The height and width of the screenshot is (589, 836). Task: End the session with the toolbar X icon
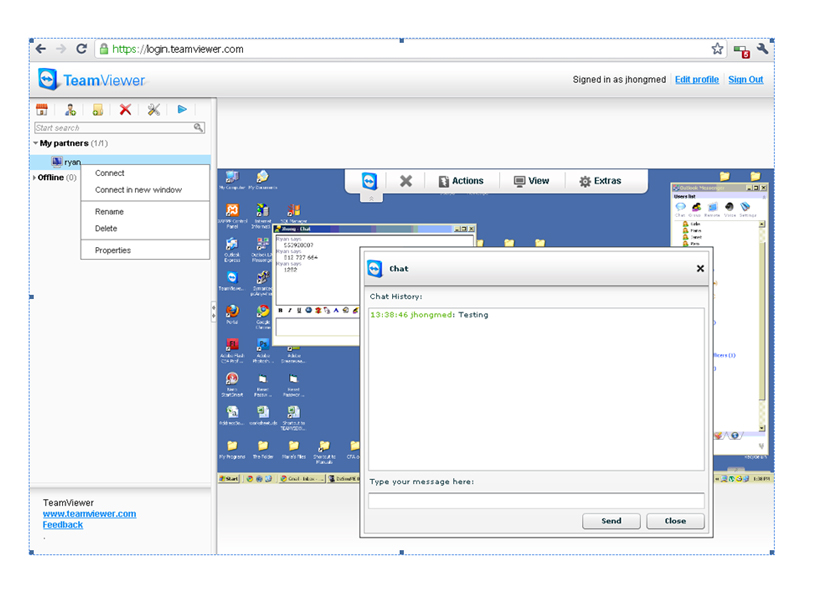(406, 180)
